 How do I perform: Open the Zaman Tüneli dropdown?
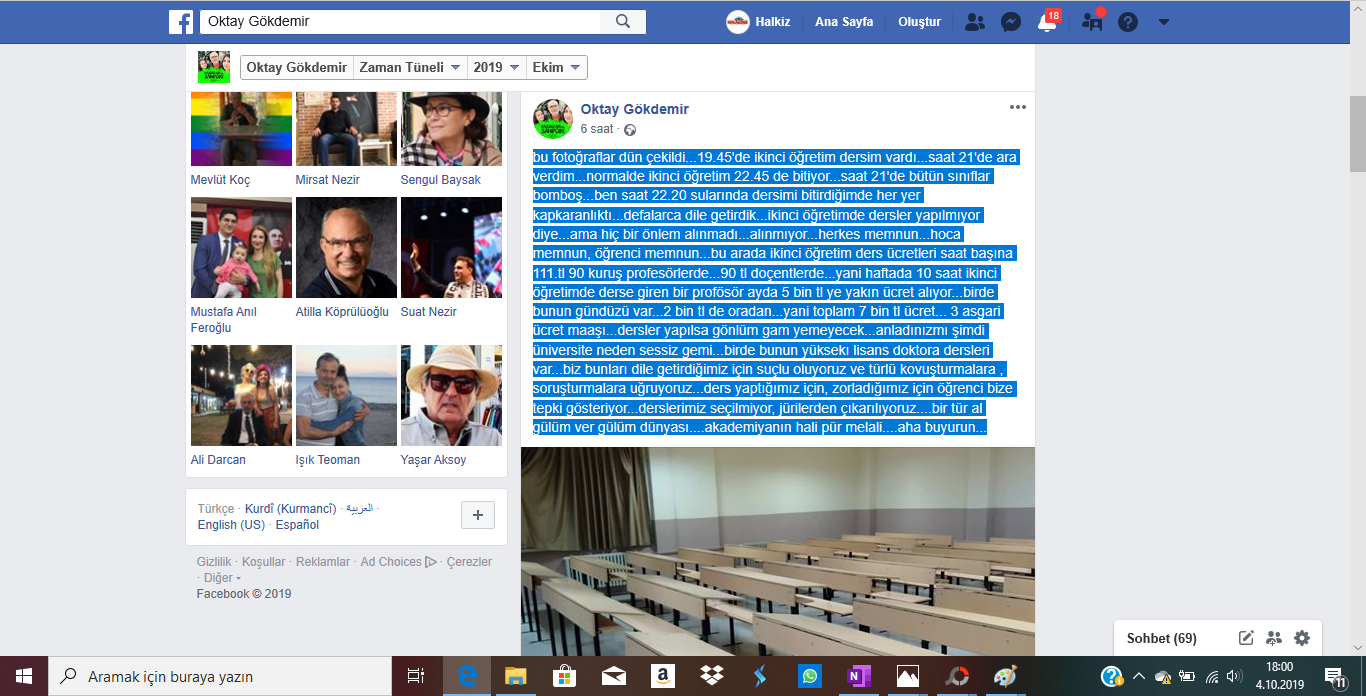point(410,67)
